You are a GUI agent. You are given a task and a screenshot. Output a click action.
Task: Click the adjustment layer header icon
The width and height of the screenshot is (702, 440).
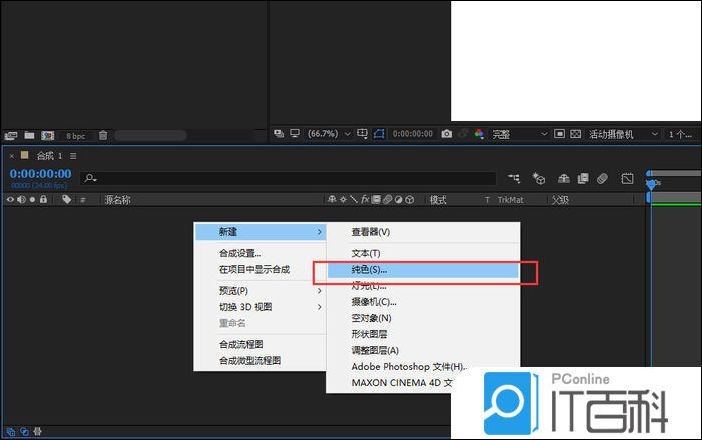(398, 200)
